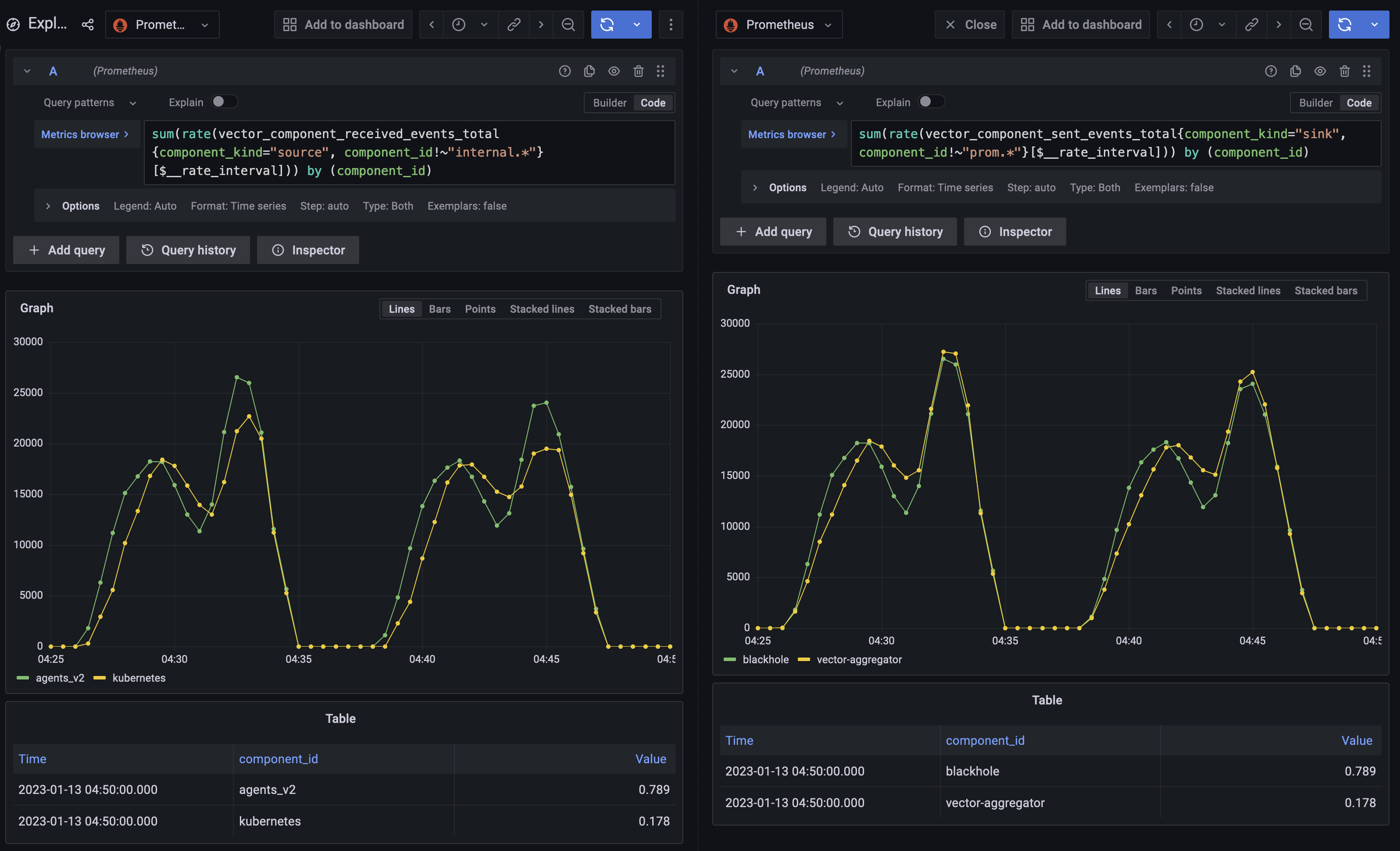Open the Query patterns dropdown
The height and width of the screenshot is (851, 1400).
pos(88,102)
